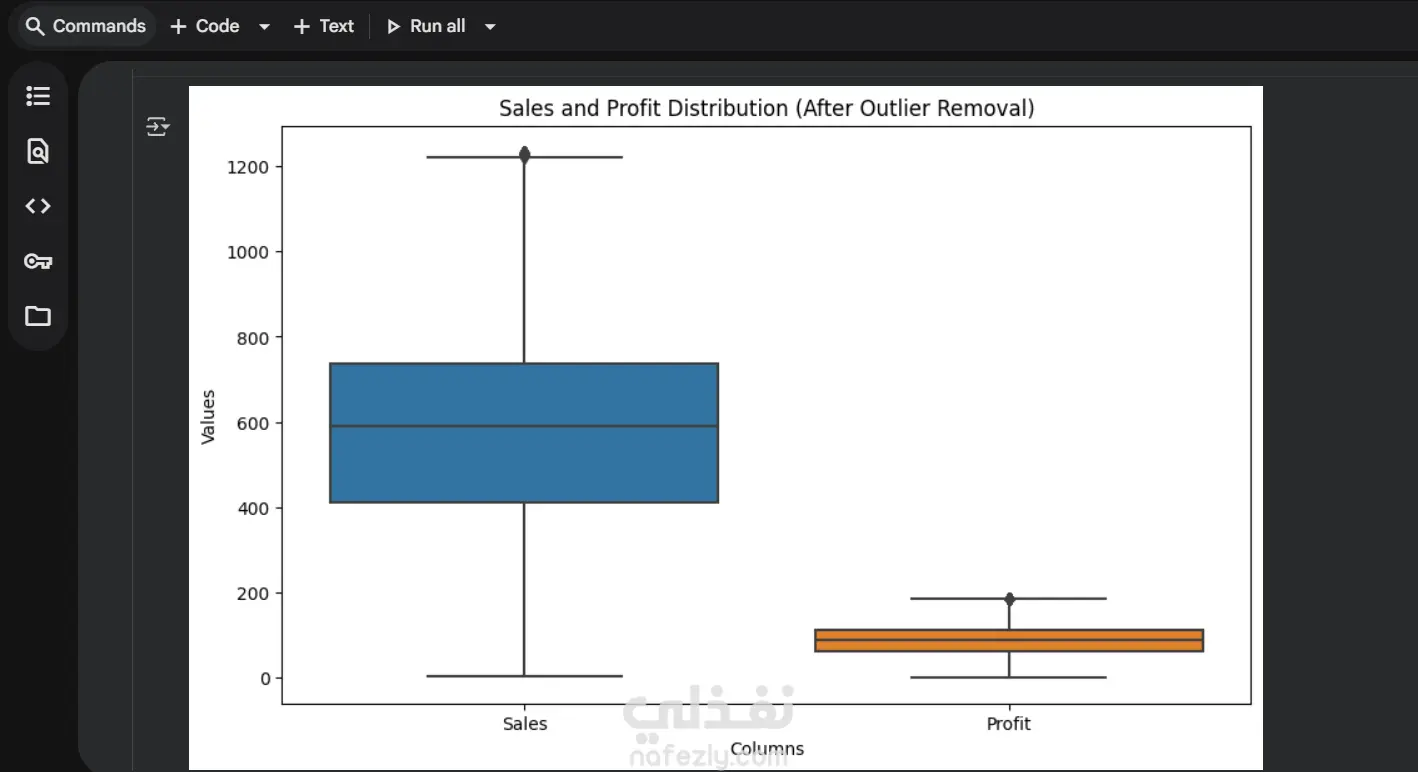This screenshot has width=1418, height=772.
Task: Insert a new Text cell
Action: (323, 26)
